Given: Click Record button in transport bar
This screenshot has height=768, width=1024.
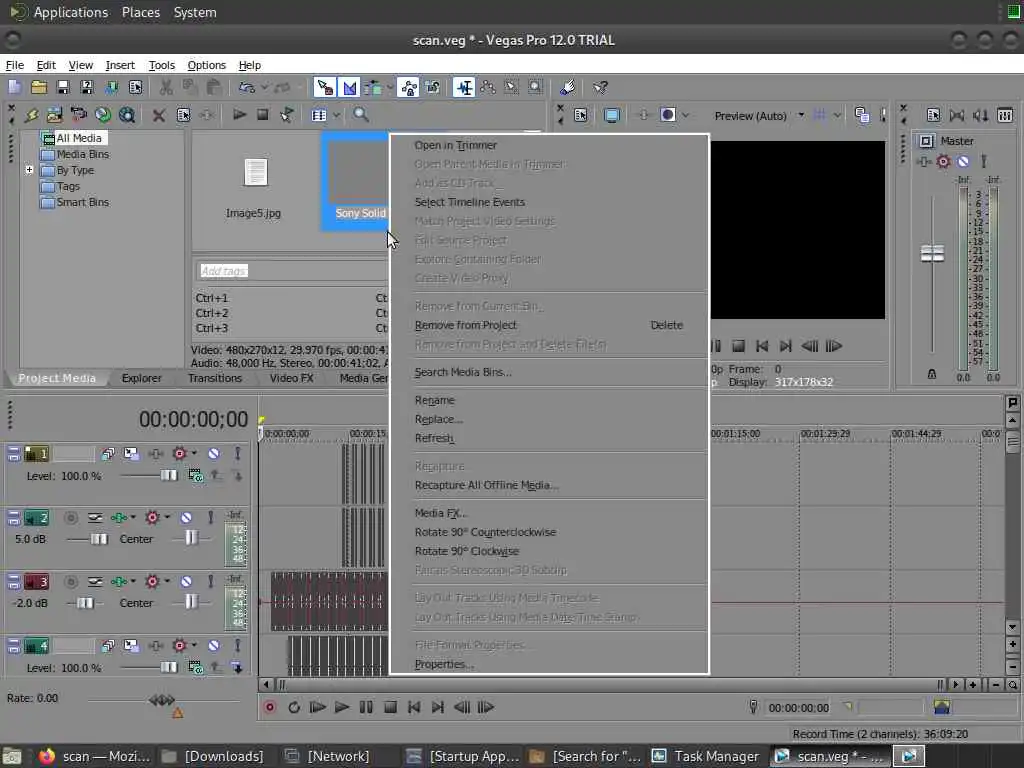Looking at the screenshot, I should click(x=269, y=707).
